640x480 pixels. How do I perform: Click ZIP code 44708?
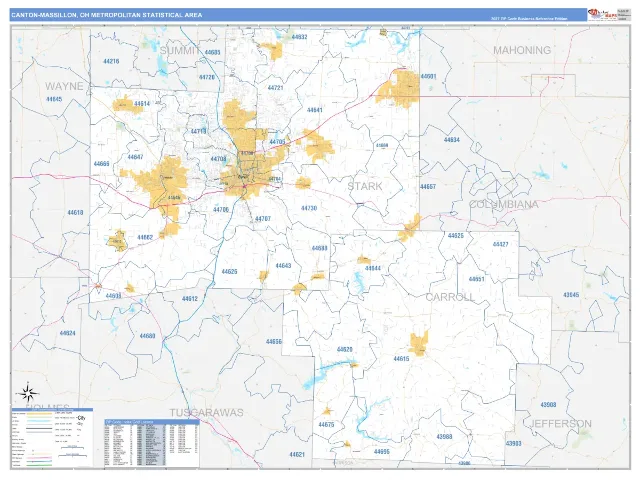tap(218, 159)
